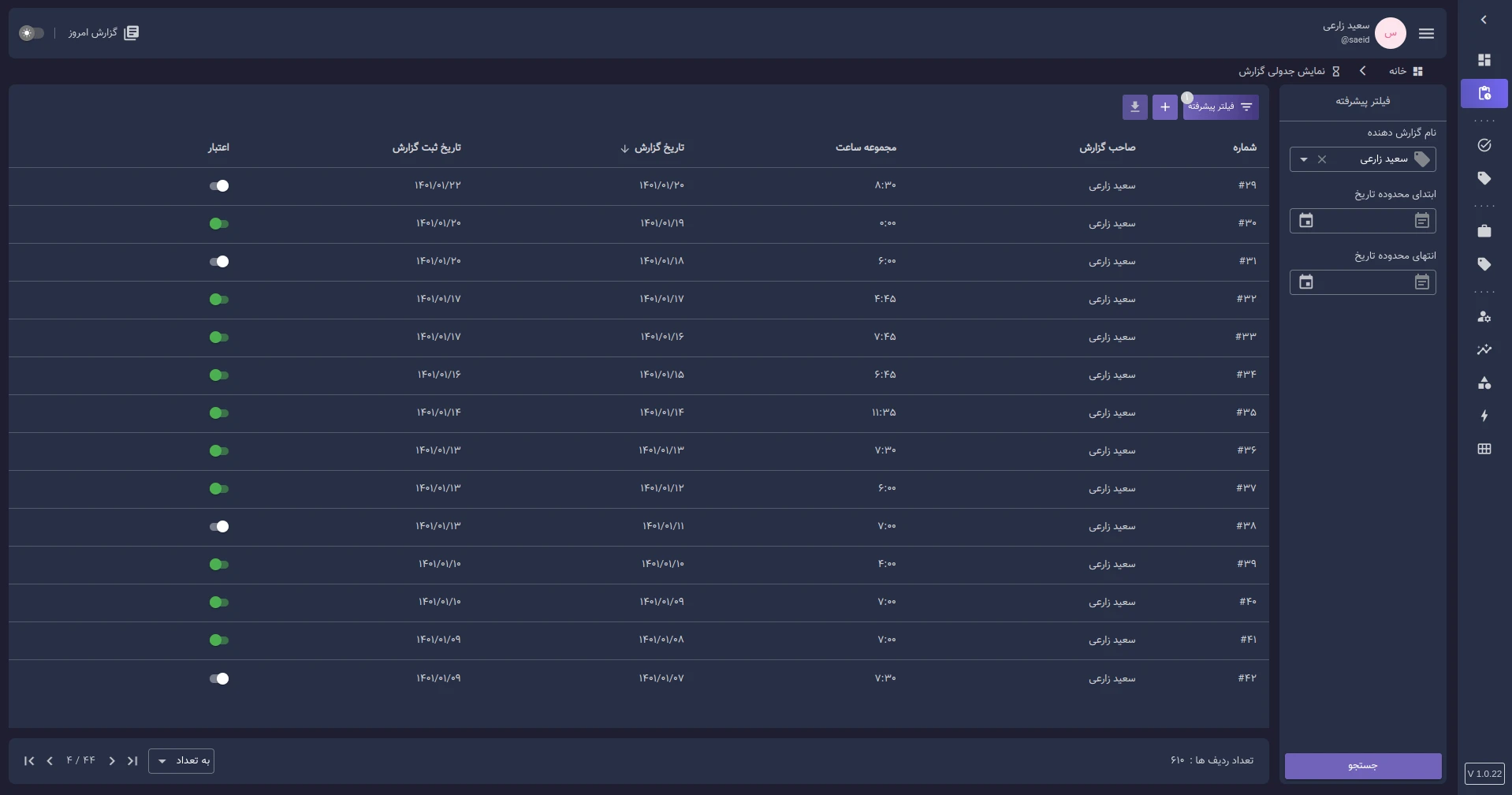
Task: Open the hamburger menu beside the user name
Action: [x=1425, y=34]
